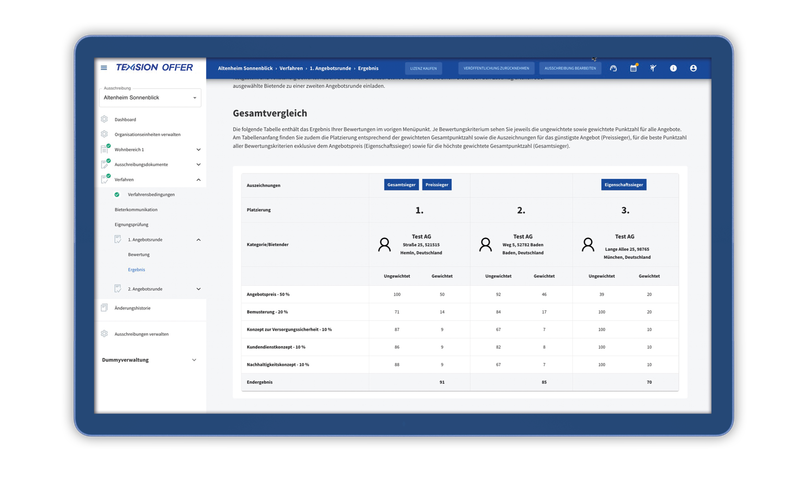Expand the 2. Angebotsrunde chevron
This screenshot has width=800, height=483.
pos(198,289)
